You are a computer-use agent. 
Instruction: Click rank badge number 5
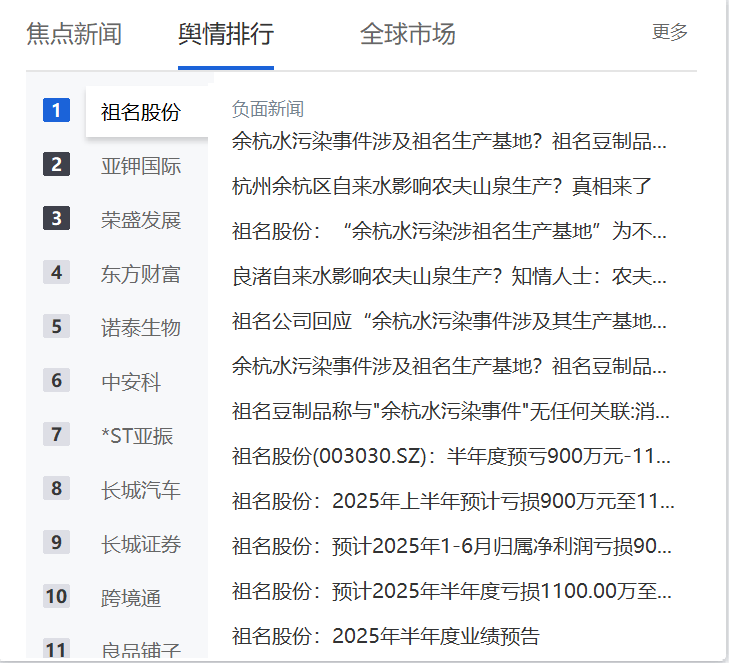(x=56, y=326)
